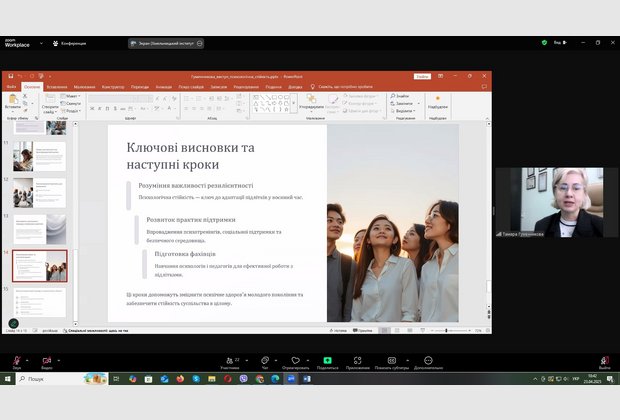Click the Zoom Workplace logo
This screenshot has height=420, width=620.
[17, 43]
